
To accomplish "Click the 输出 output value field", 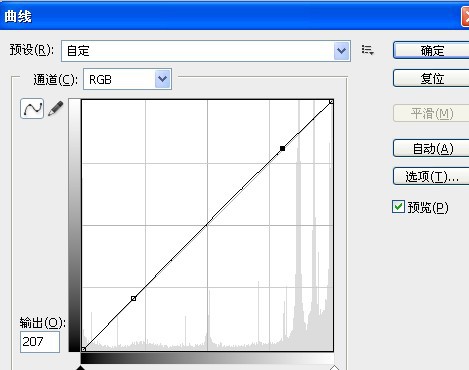I will pos(40,342).
